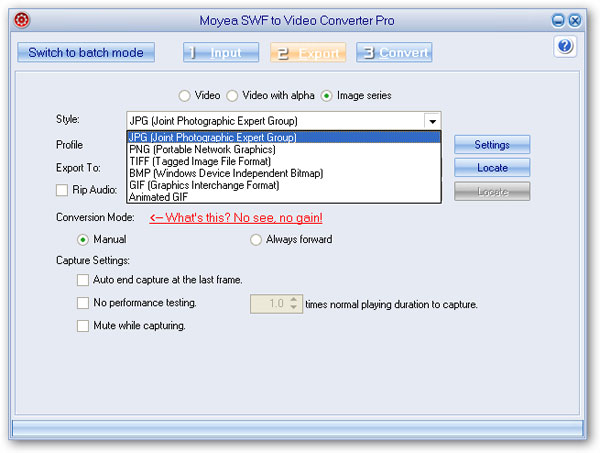Image resolution: width=600 pixels, height=453 pixels.
Task: Select Always forward conversion mode
Action: point(256,240)
